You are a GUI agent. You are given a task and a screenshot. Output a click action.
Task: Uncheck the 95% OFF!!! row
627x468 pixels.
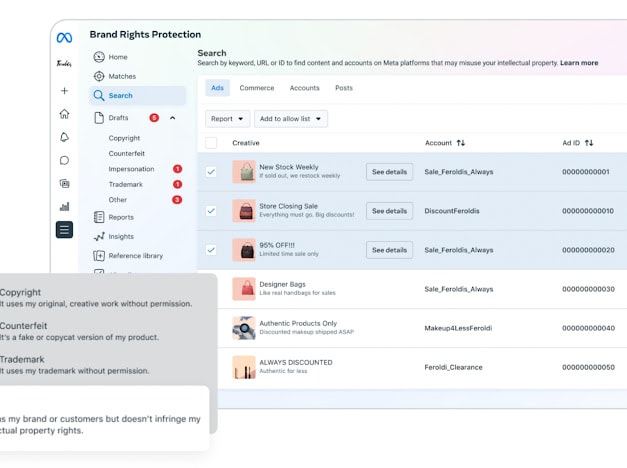pyautogui.click(x=211, y=250)
